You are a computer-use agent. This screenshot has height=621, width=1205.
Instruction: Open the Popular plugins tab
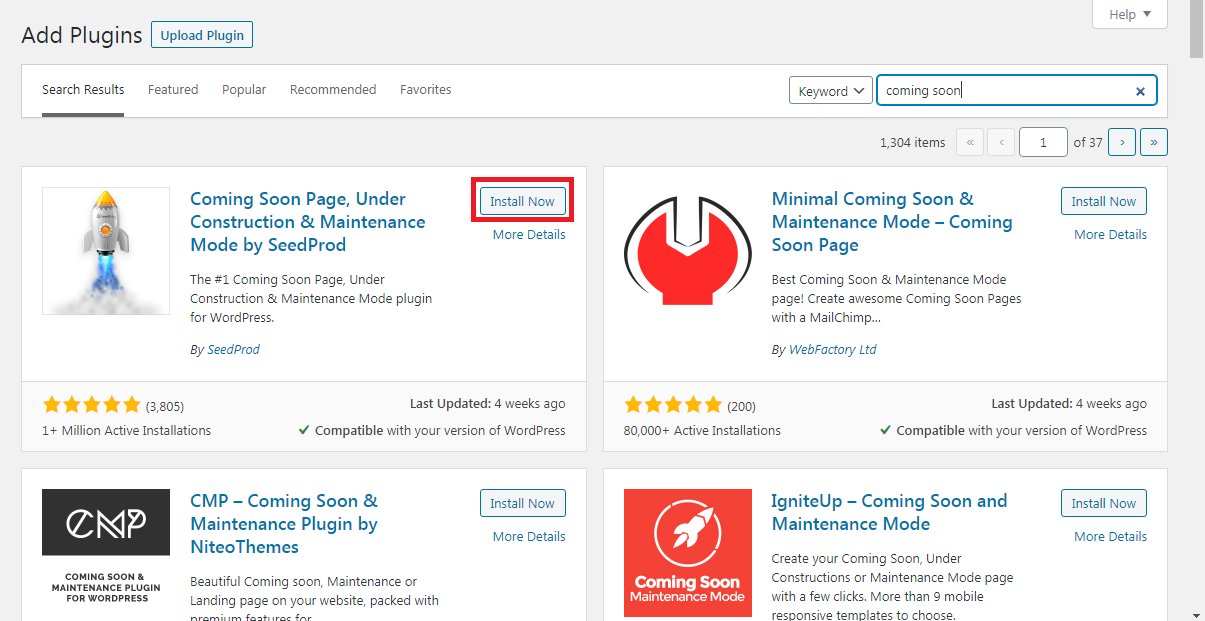point(244,90)
